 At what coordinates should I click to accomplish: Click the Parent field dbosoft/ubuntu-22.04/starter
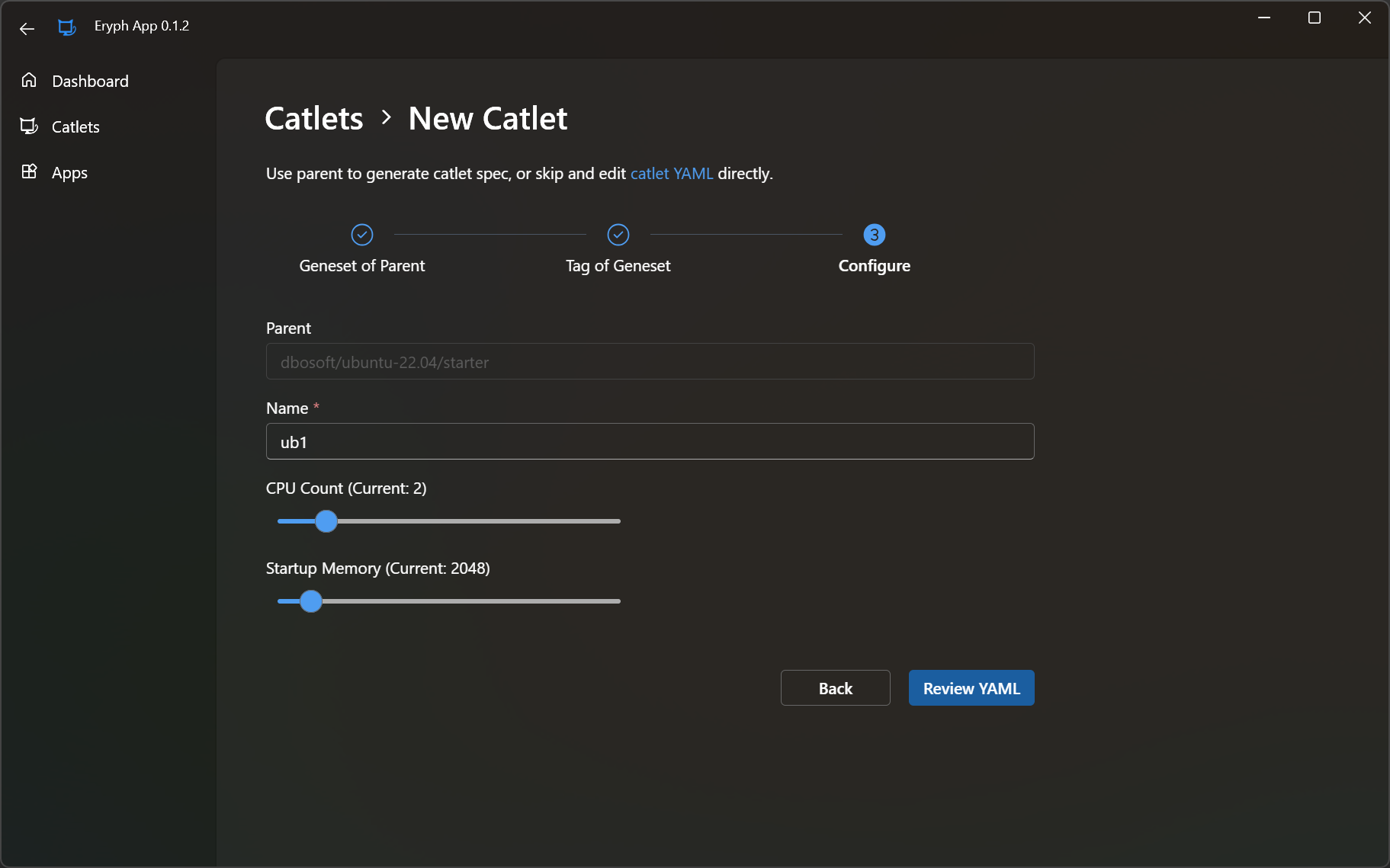click(x=650, y=361)
